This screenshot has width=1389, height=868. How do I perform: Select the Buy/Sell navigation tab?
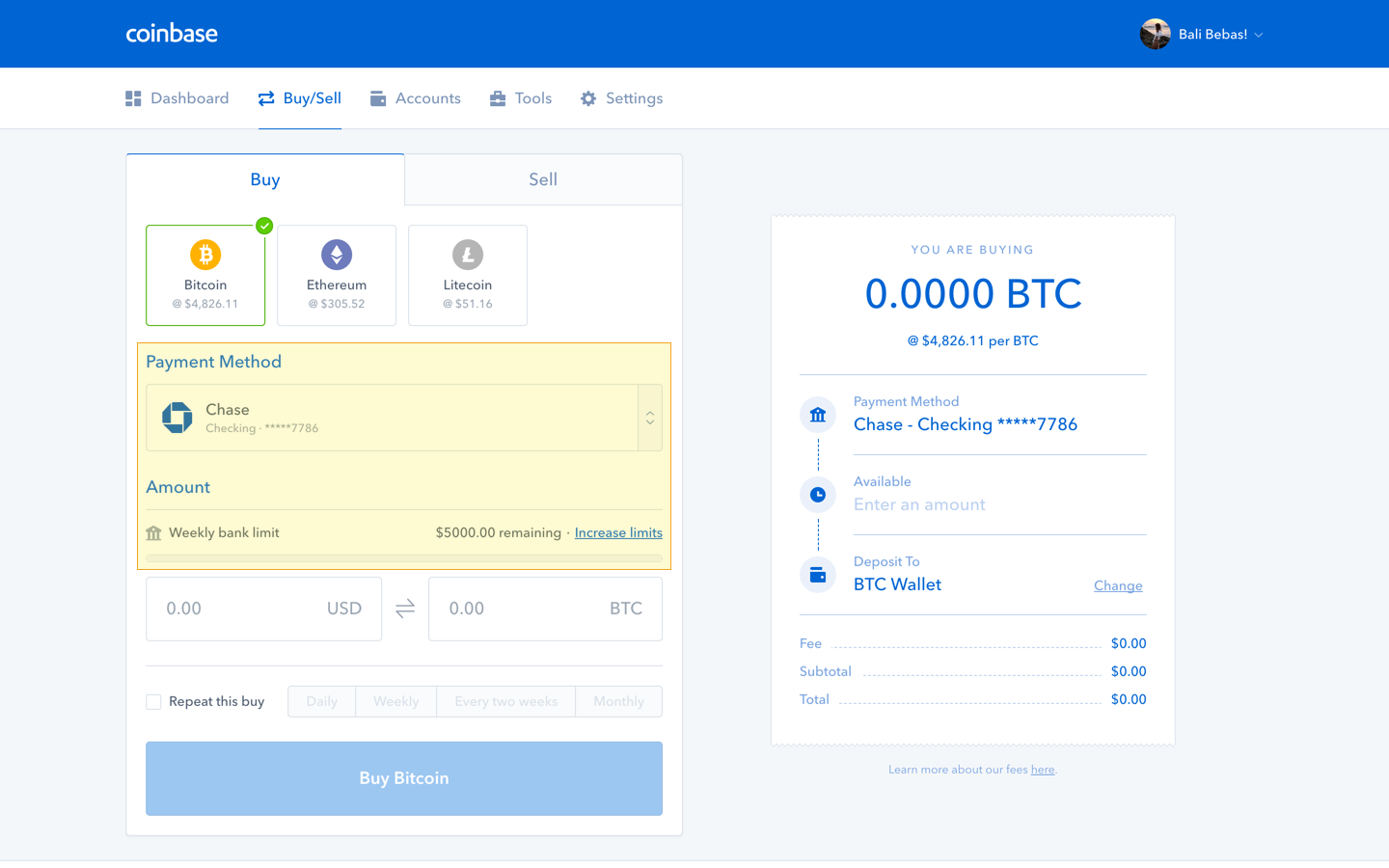click(300, 98)
